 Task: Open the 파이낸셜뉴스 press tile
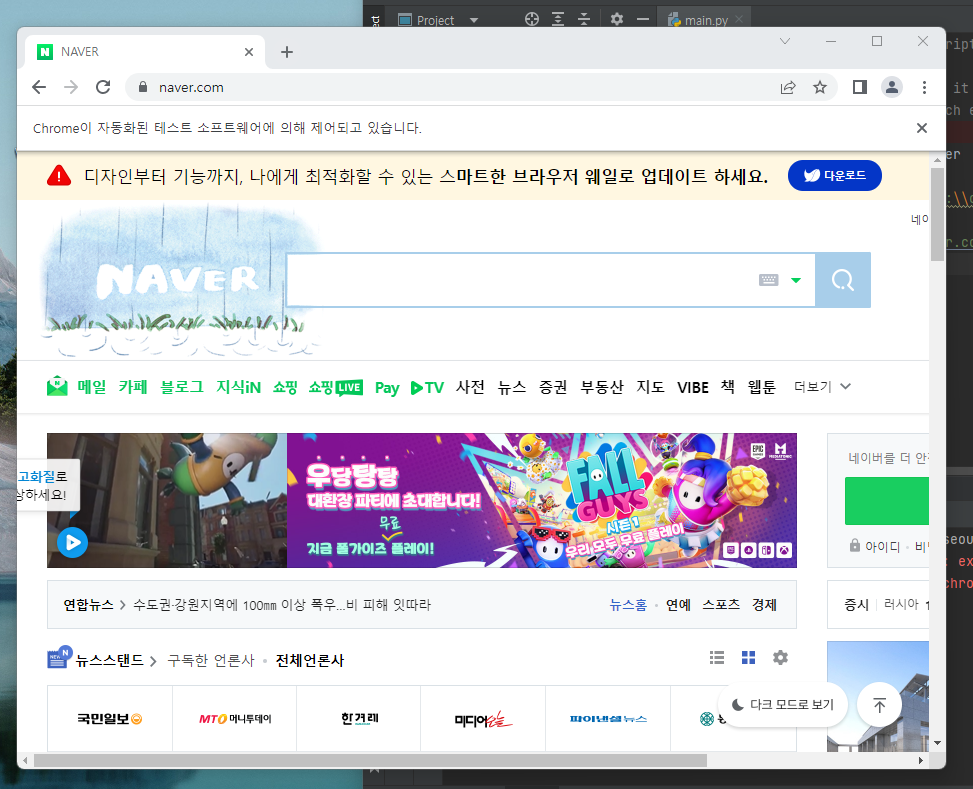point(608,718)
